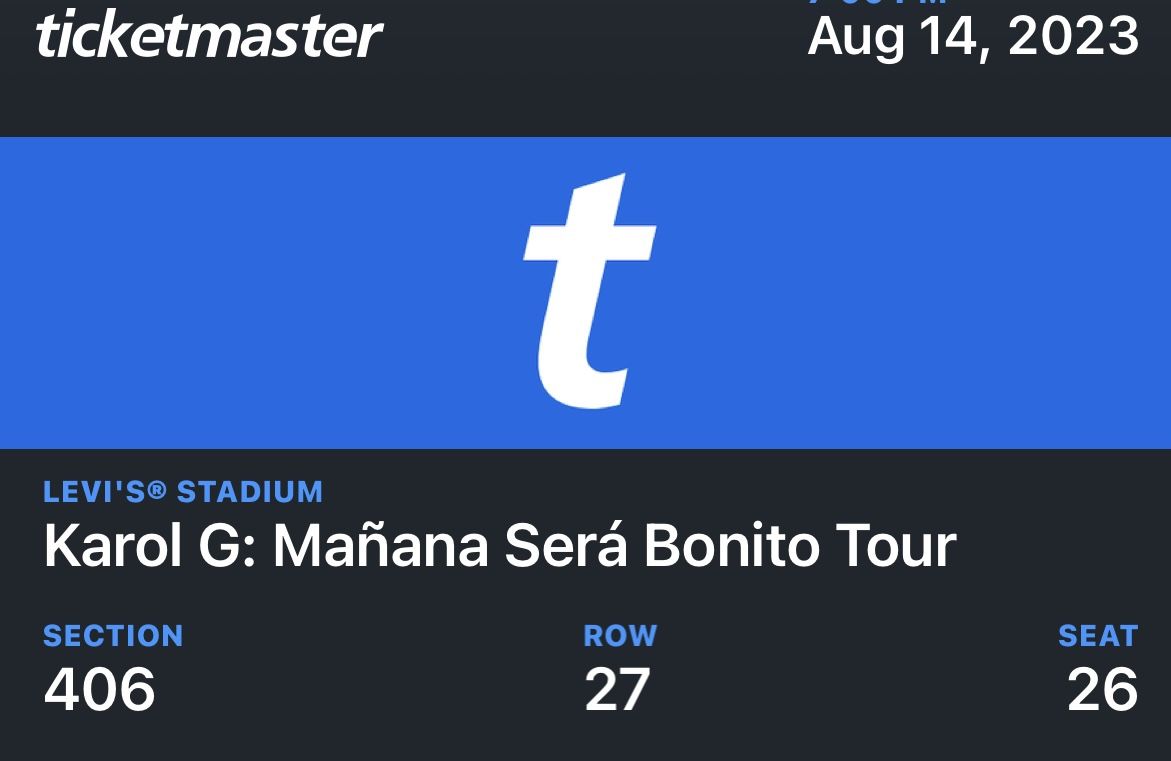Click the SEAT label
This screenshot has height=761, width=1171.
click(1097, 636)
